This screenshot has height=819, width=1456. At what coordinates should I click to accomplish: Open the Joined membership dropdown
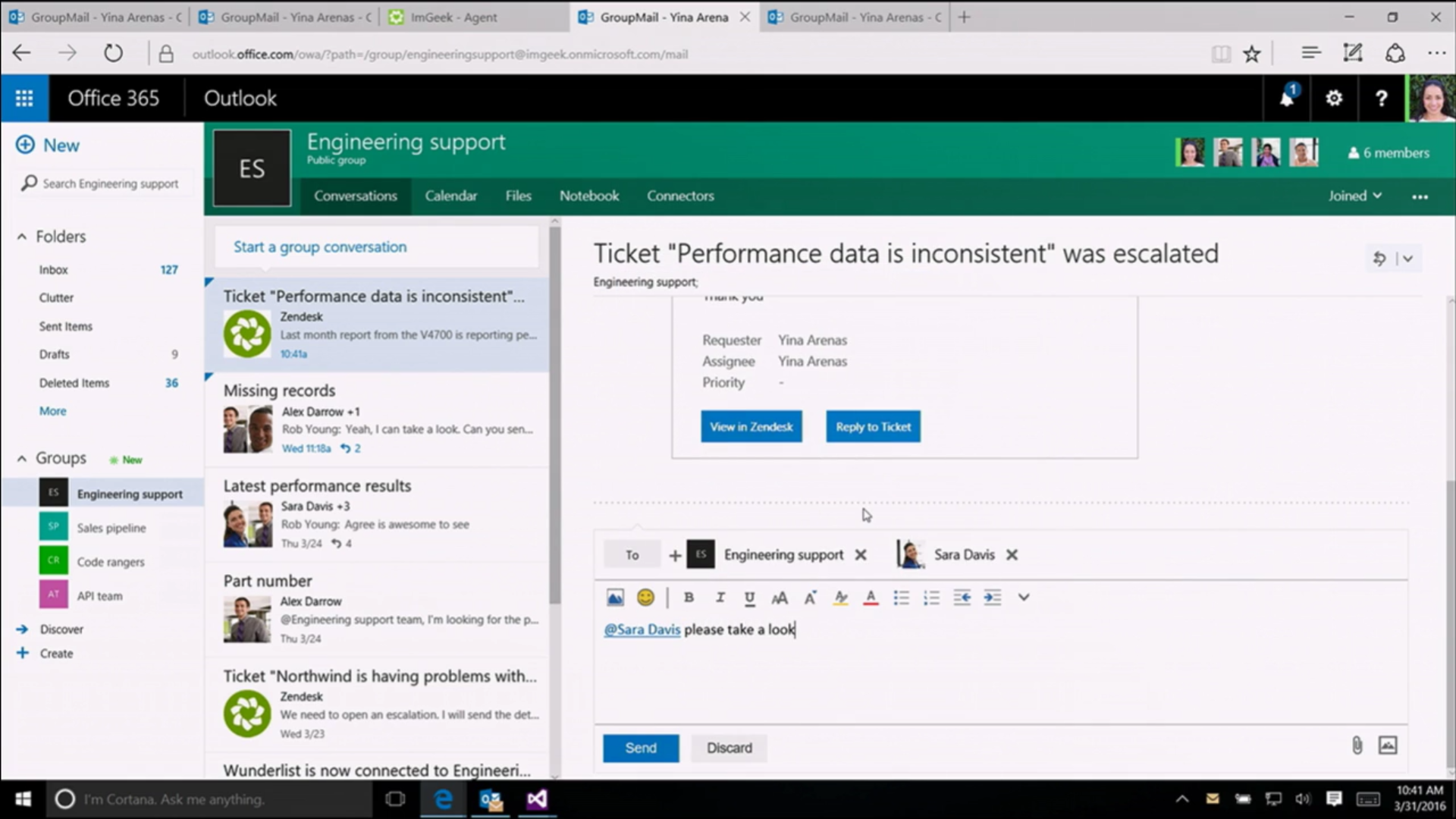tap(1354, 196)
